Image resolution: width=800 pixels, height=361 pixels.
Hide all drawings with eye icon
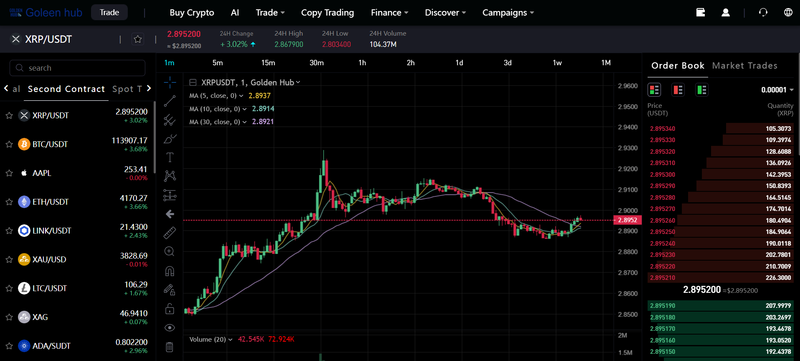pos(170,328)
